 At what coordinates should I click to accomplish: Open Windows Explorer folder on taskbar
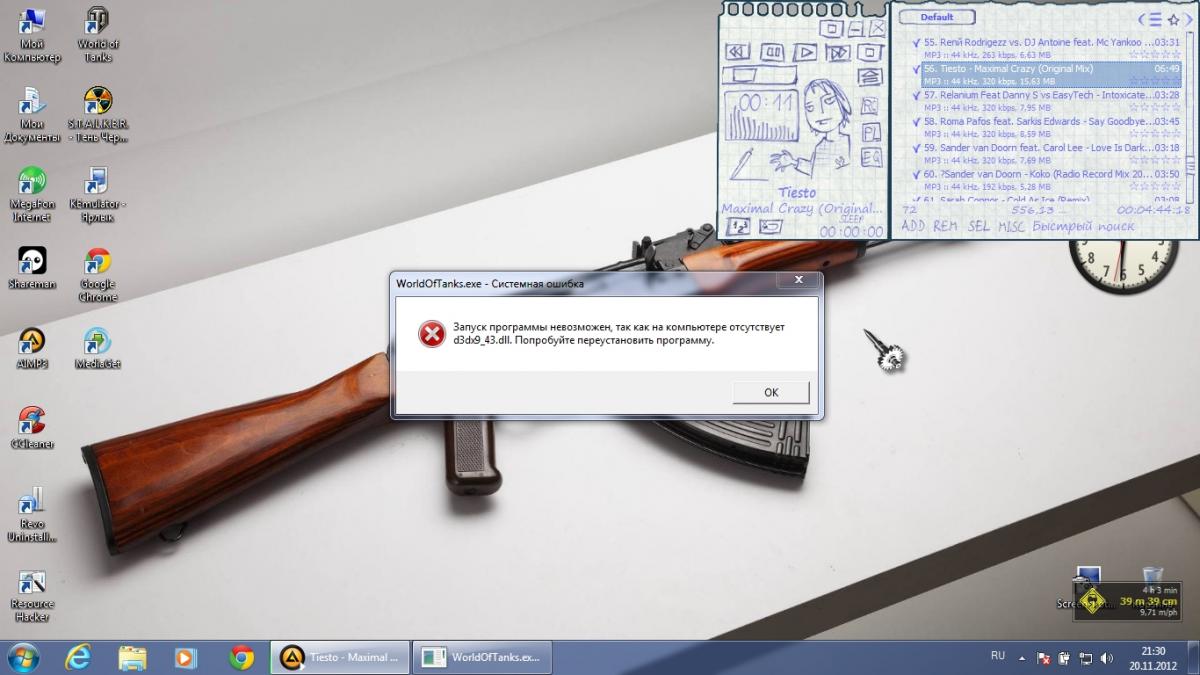(x=132, y=657)
